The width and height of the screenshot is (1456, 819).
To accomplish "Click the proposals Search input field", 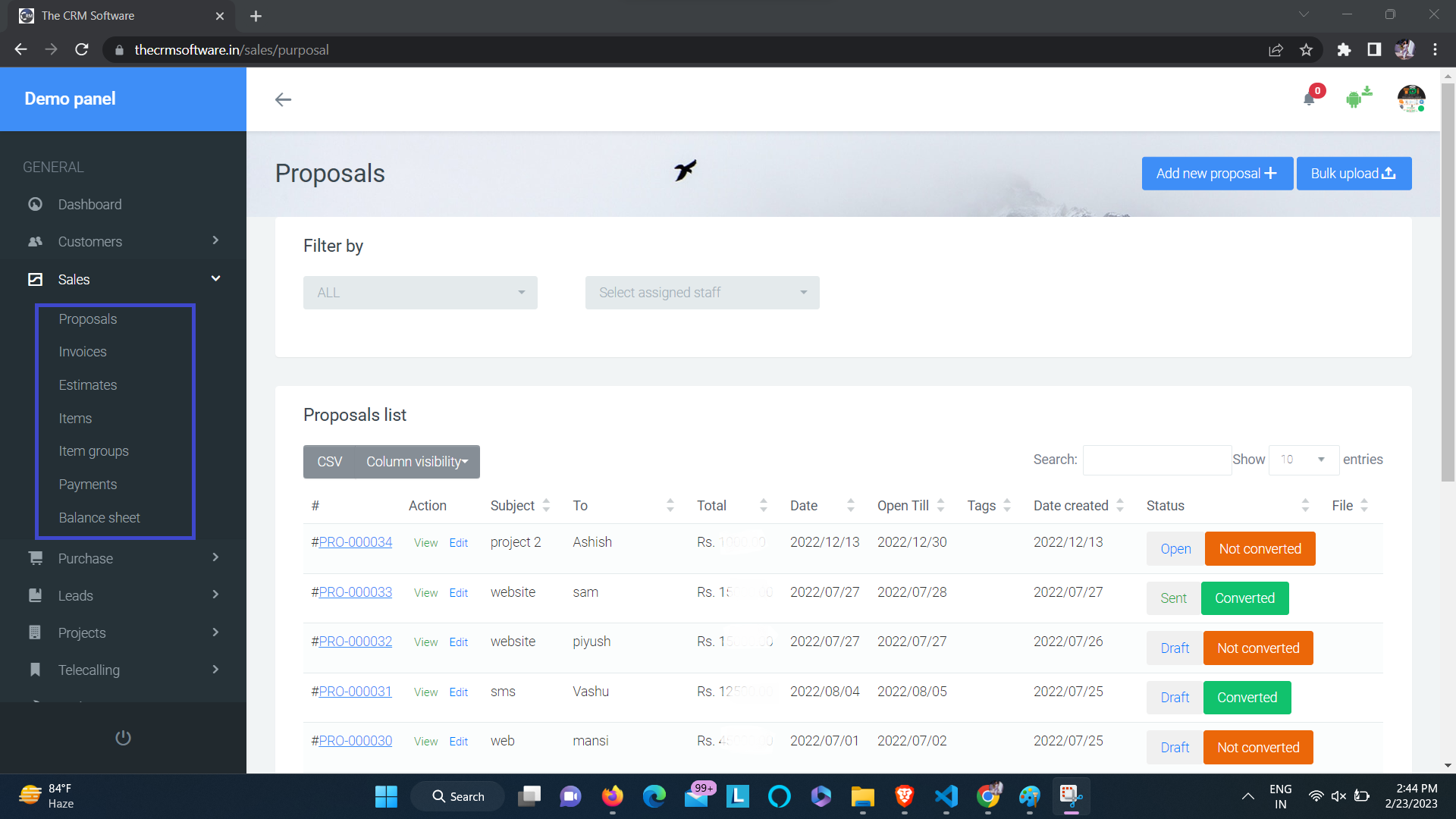I will point(1156,460).
